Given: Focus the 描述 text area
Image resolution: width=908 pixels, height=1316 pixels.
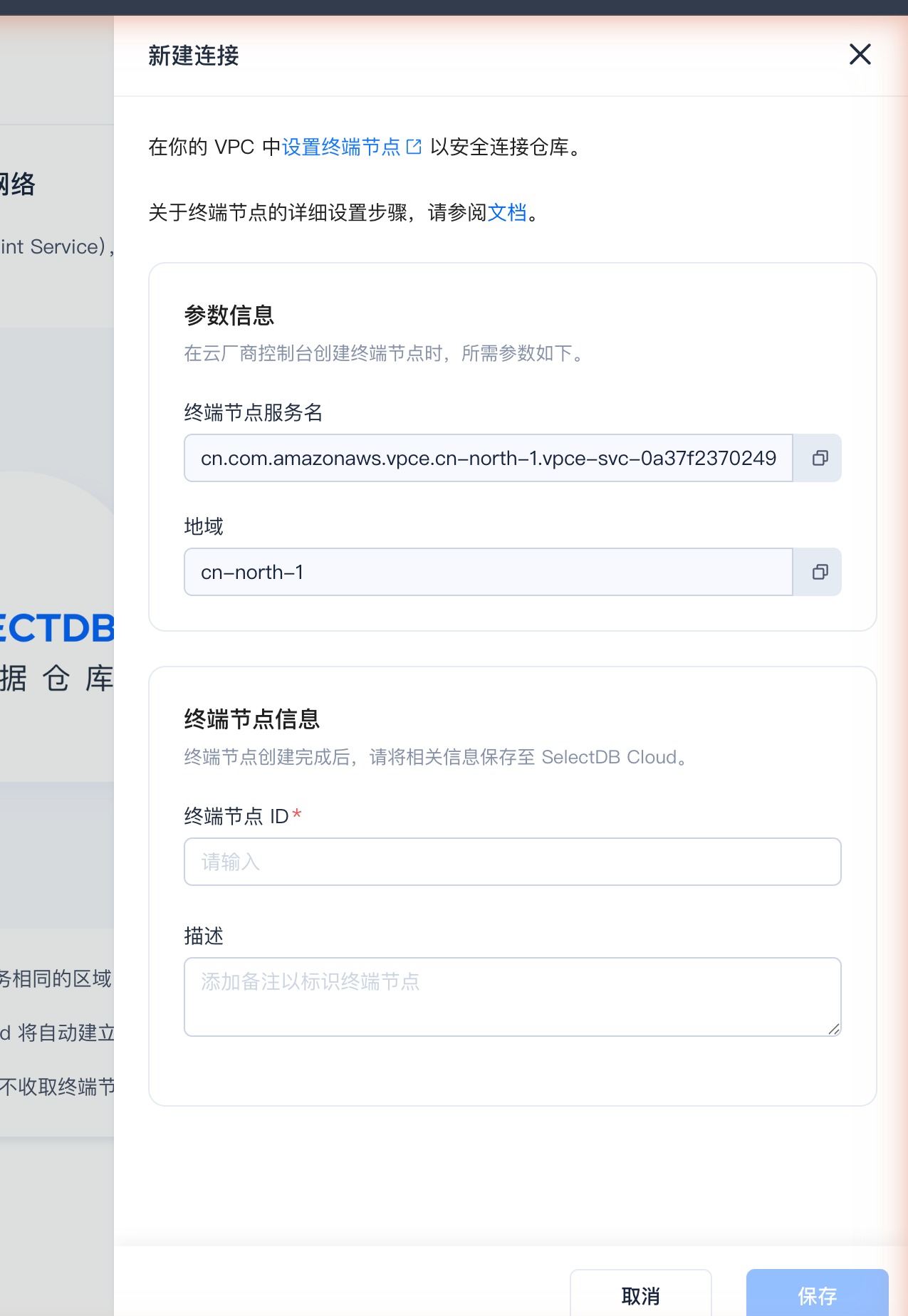Looking at the screenshot, I should 513,997.
